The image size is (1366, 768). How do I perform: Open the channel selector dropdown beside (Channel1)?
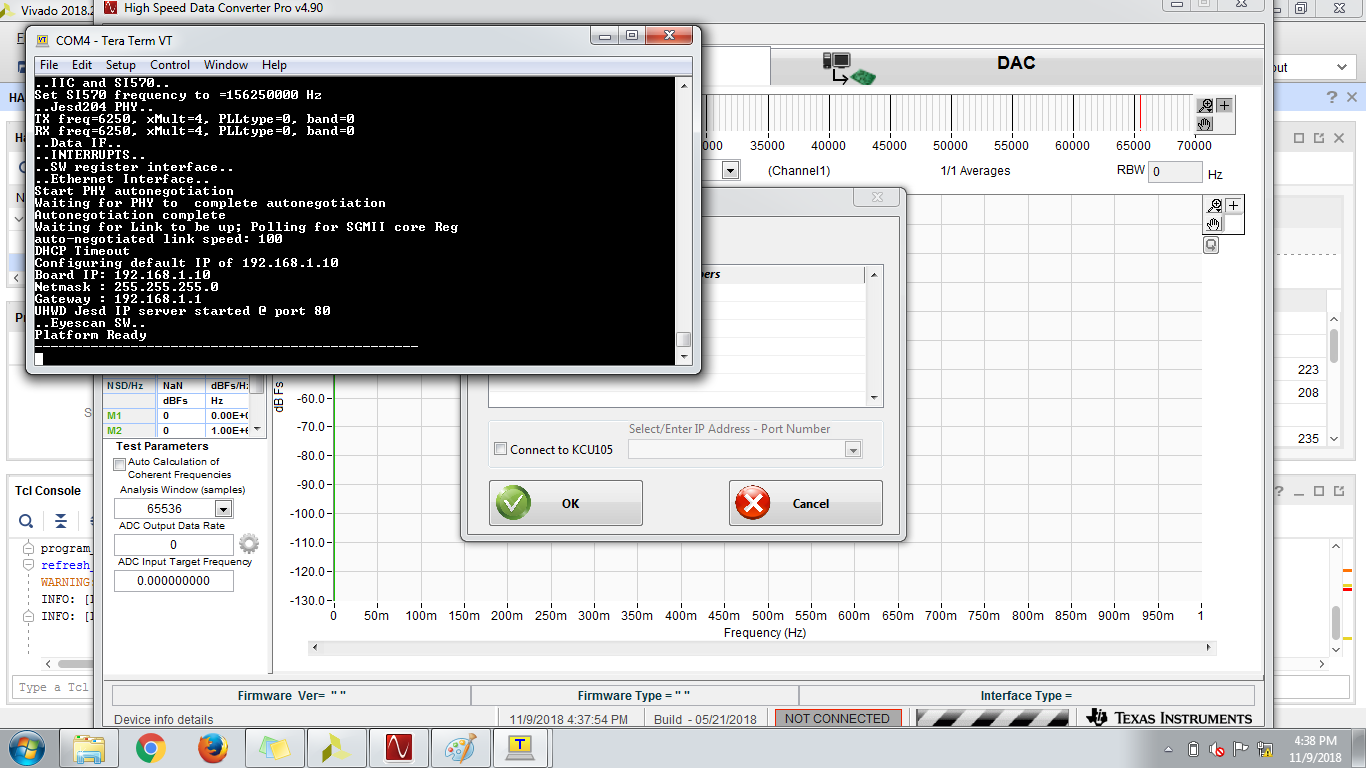tap(730, 171)
